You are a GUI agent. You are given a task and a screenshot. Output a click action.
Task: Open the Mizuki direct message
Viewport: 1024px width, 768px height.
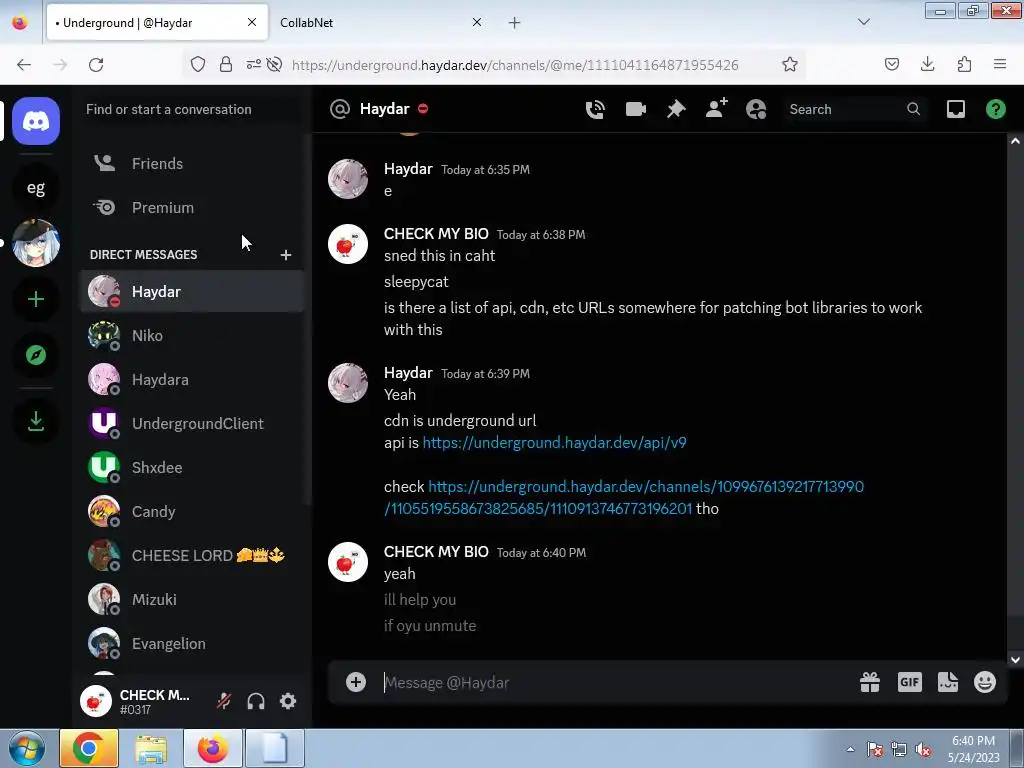pos(192,600)
